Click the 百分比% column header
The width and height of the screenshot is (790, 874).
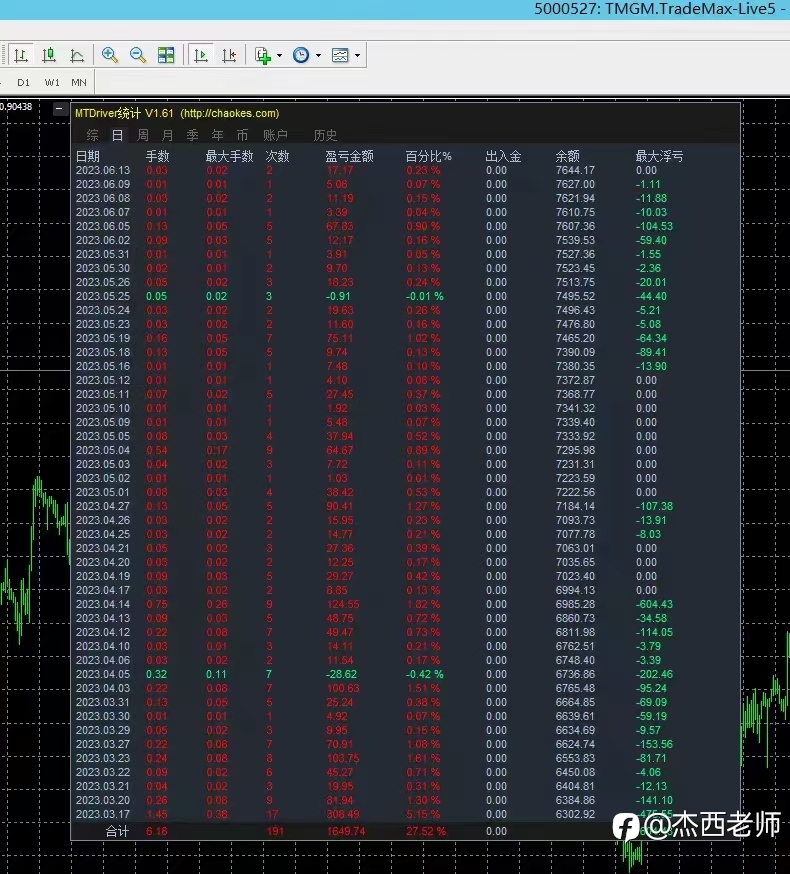click(428, 156)
